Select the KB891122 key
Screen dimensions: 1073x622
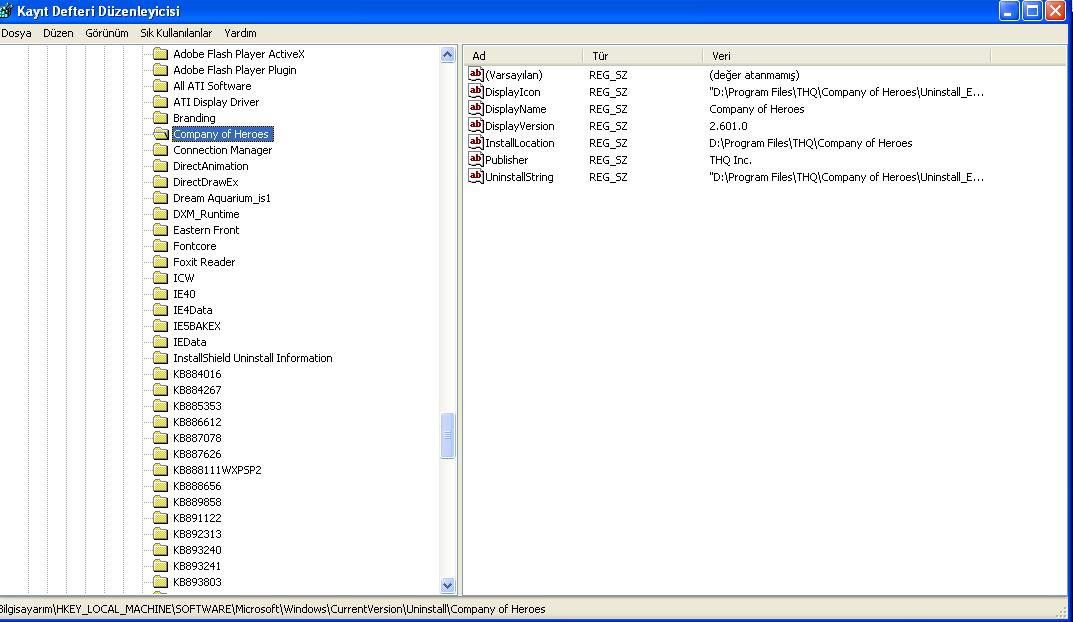[x=197, y=518]
